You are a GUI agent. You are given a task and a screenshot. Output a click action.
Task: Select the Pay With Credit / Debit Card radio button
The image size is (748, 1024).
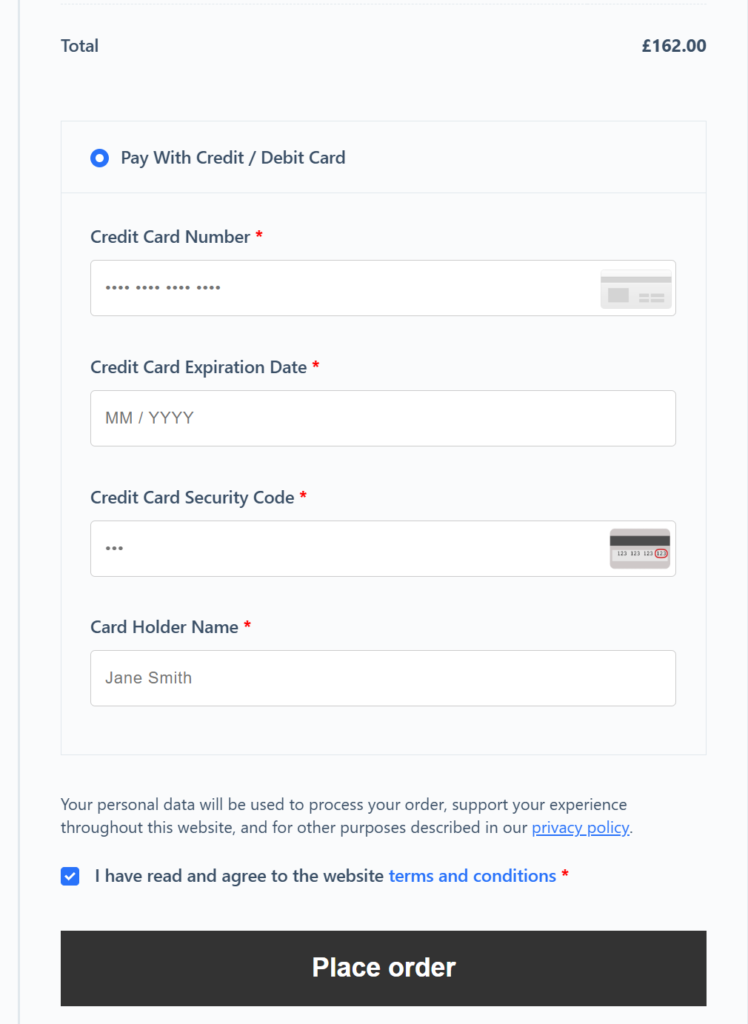tap(99, 158)
